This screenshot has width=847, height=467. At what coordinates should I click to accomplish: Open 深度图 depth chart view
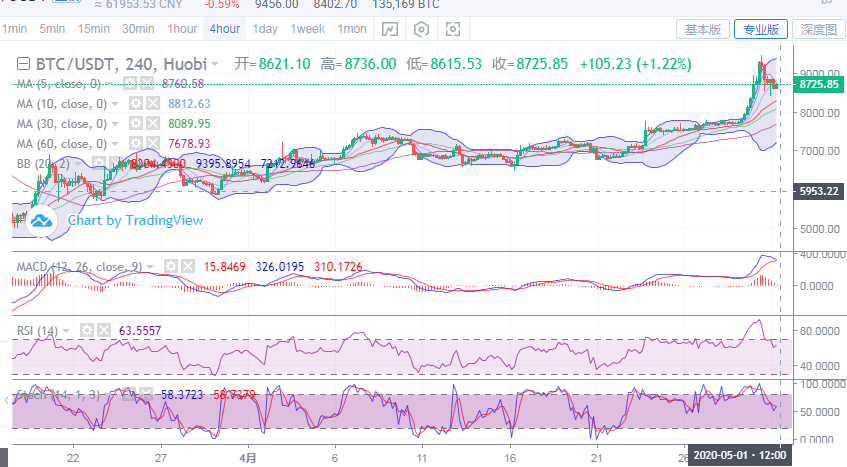click(x=818, y=29)
